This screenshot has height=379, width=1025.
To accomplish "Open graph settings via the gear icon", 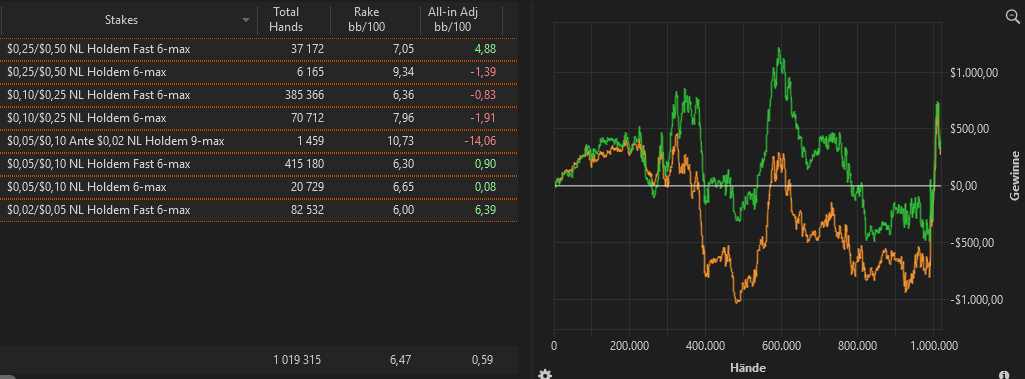I will (x=545, y=374).
